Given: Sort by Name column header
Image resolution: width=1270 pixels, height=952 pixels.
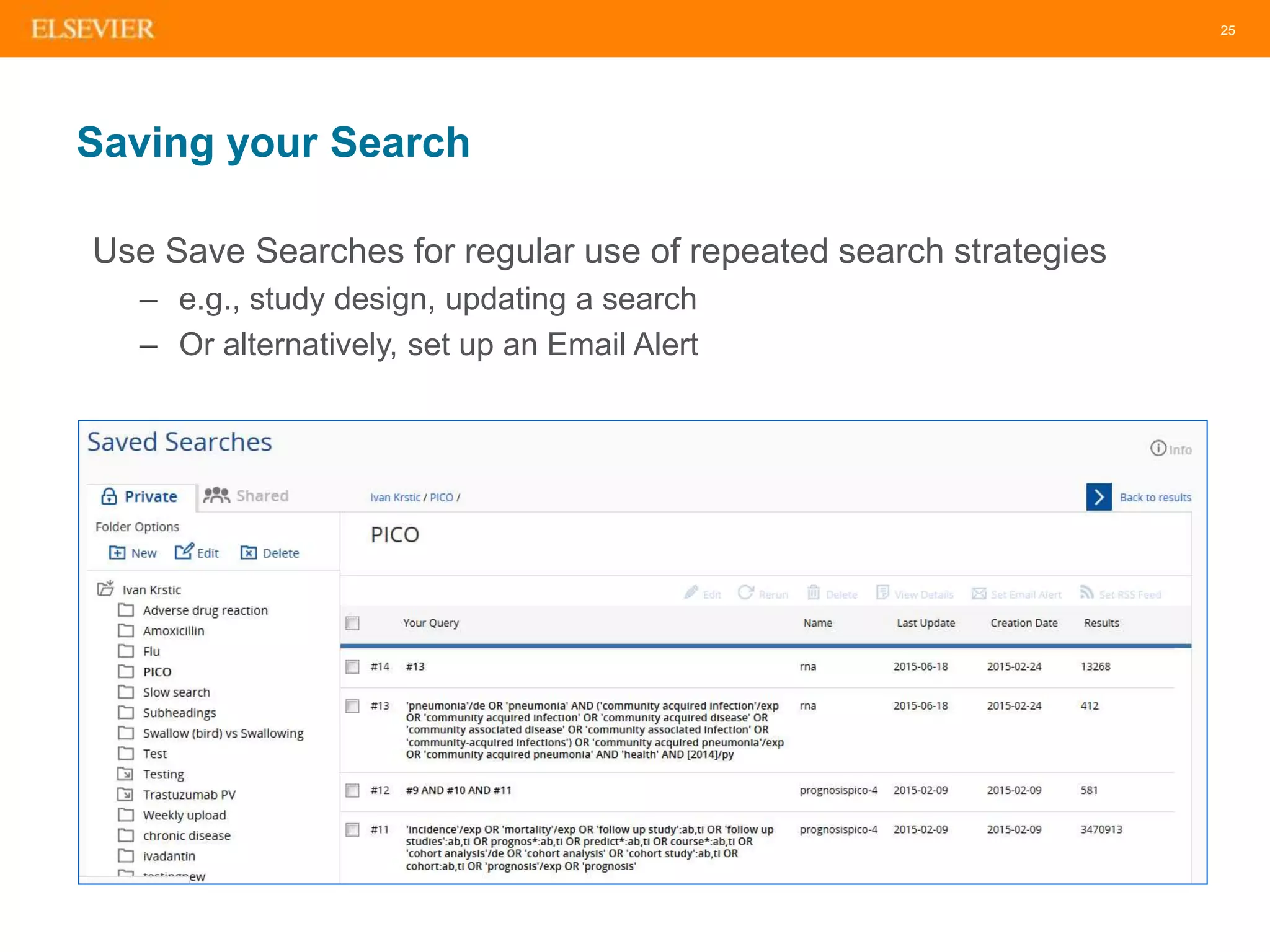Looking at the screenshot, I should 818,623.
